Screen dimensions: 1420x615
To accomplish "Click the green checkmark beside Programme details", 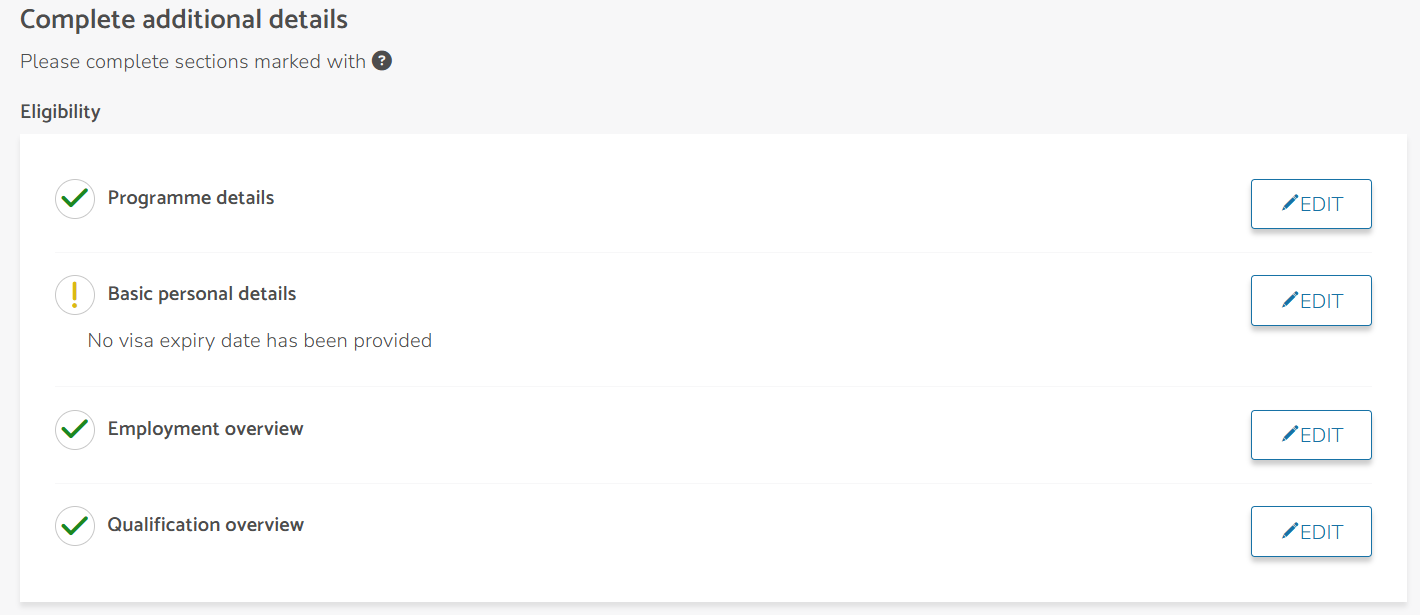I will pyautogui.click(x=75, y=199).
